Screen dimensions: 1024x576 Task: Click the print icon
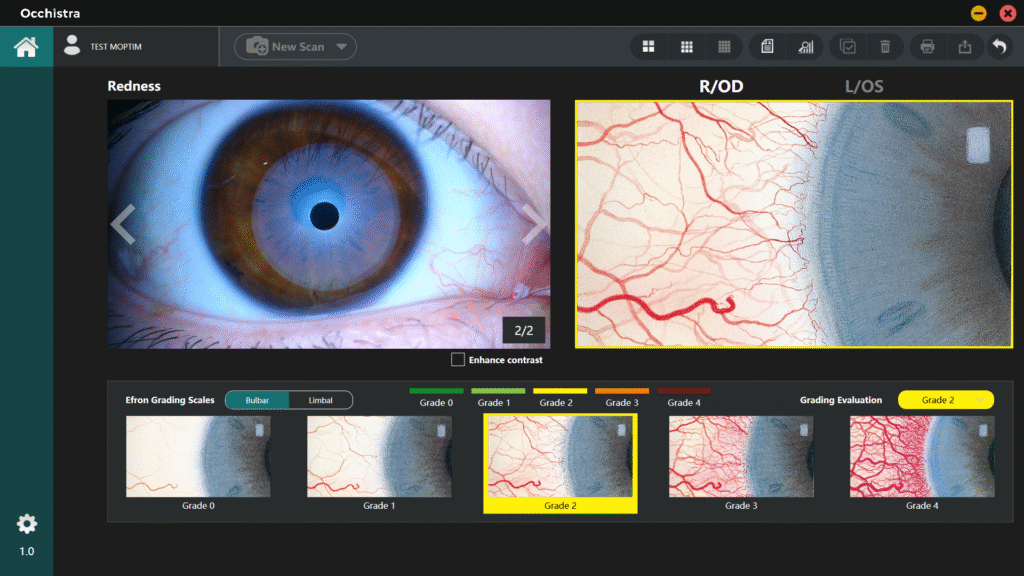click(927, 47)
